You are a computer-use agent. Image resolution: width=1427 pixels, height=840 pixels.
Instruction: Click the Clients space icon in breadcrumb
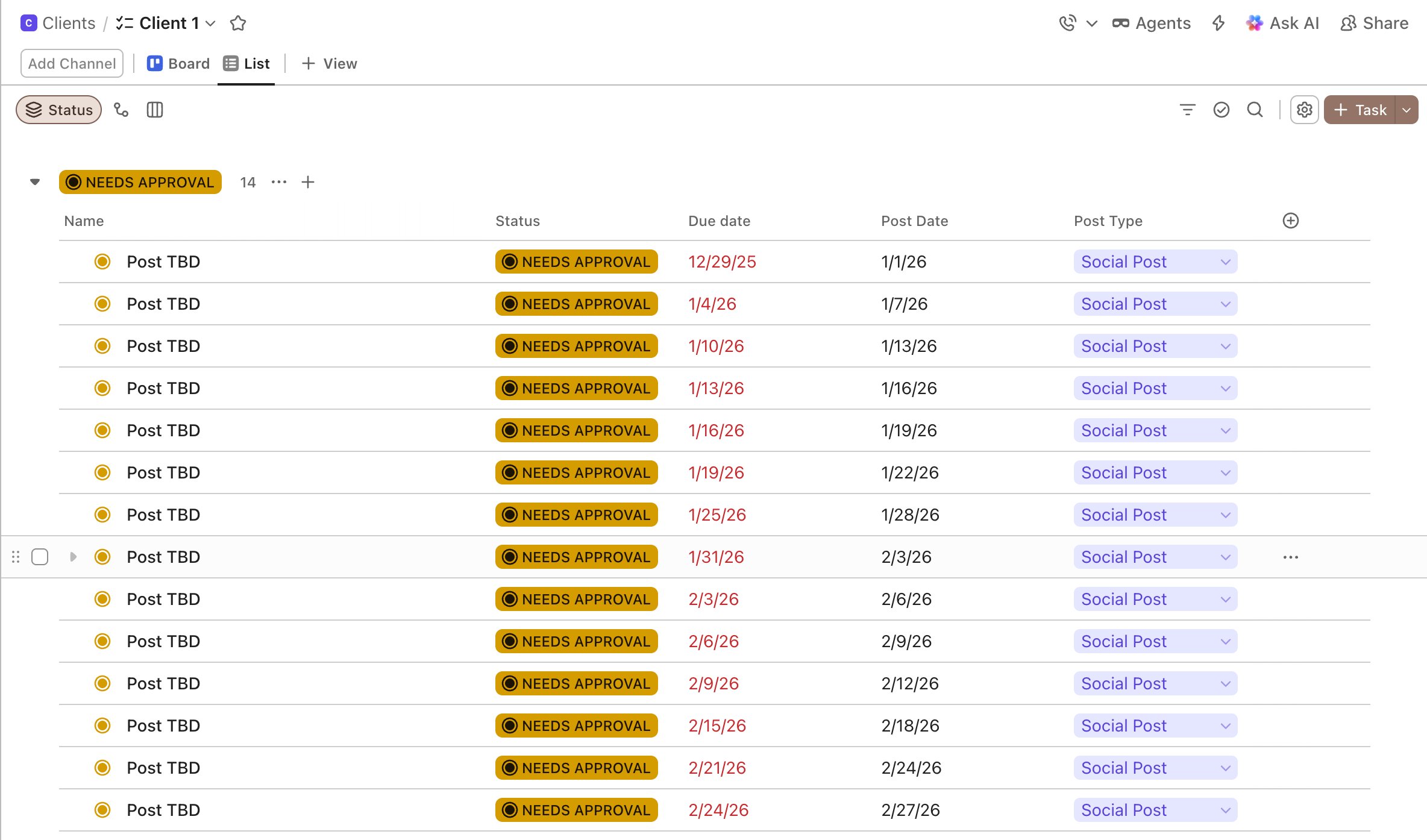[x=28, y=23]
